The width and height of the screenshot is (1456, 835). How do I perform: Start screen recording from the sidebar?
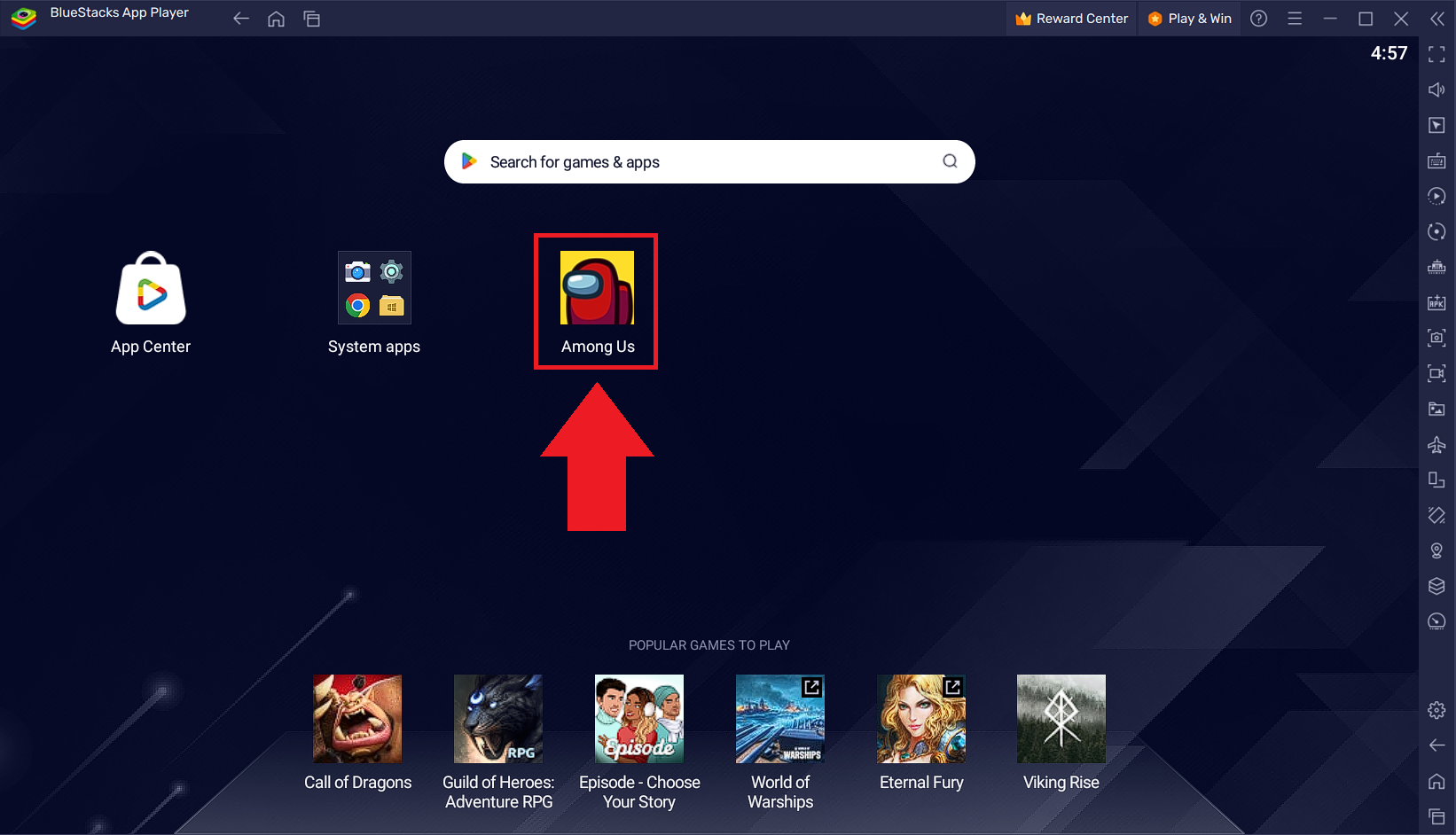[x=1436, y=373]
